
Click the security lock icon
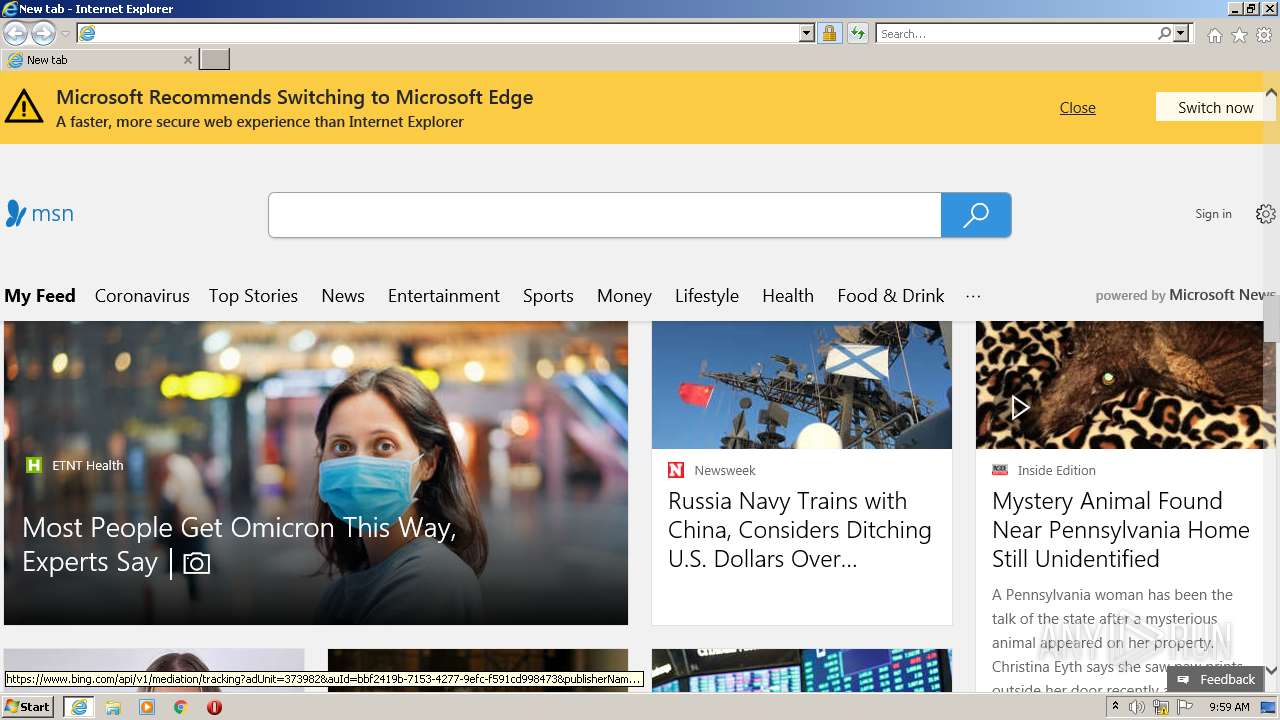(x=829, y=34)
